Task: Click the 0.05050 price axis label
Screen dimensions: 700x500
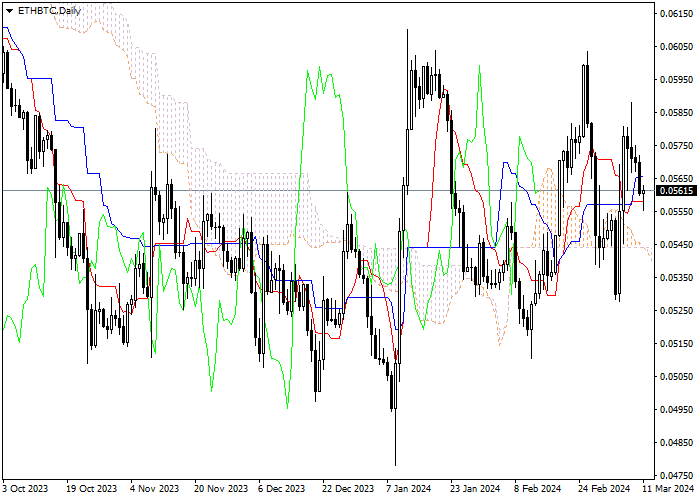Action: tap(676, 377)
